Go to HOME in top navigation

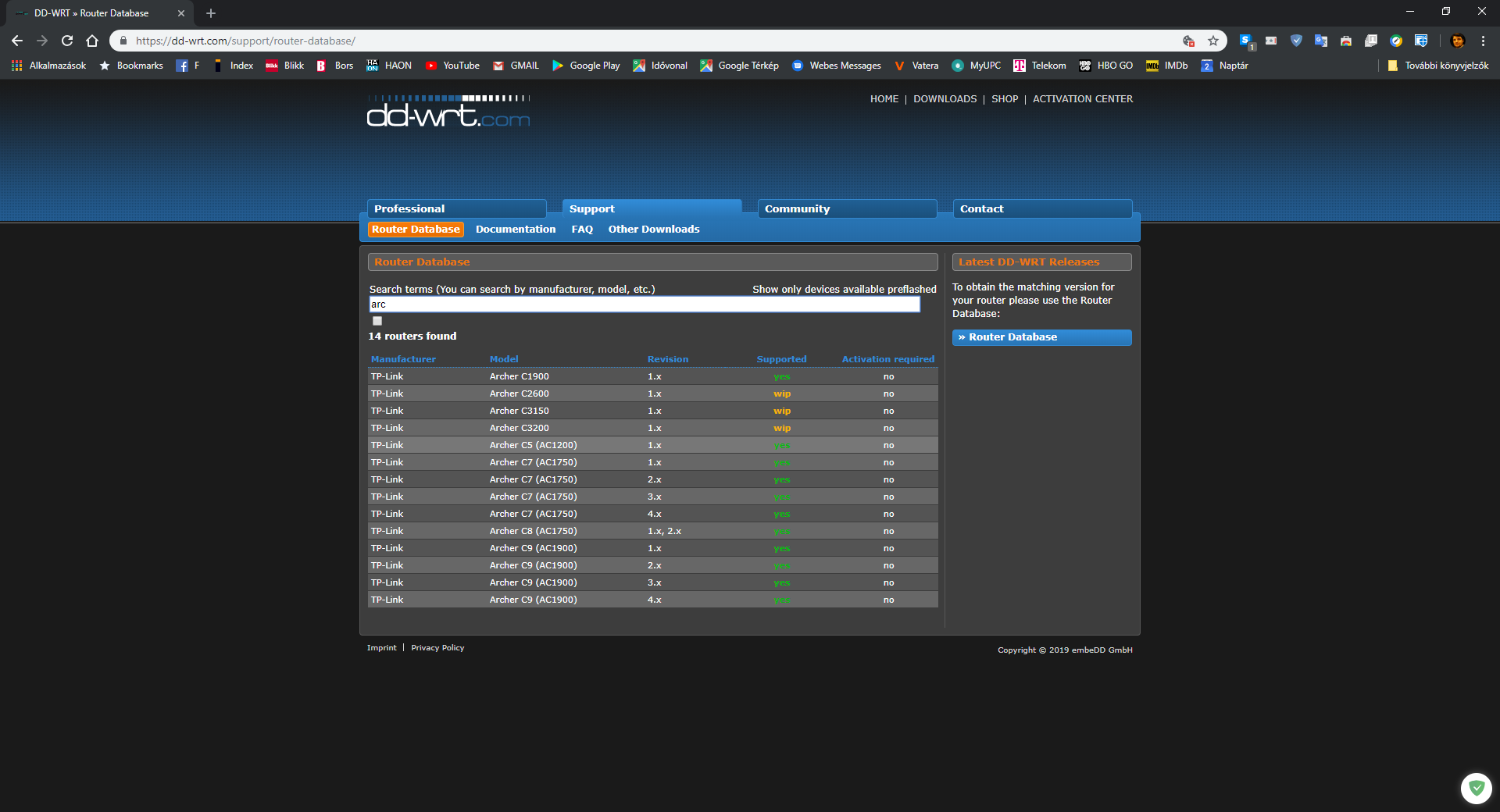pos(884,99)
